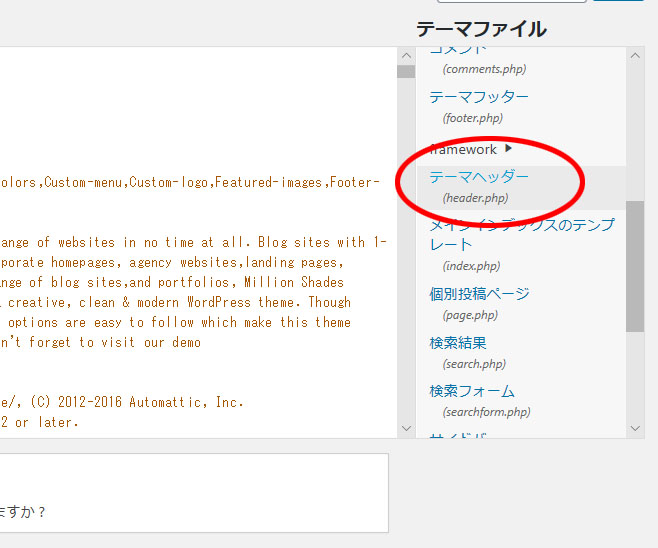Image resolution: width=658 pixels, height=548 pixels.
Task: Click theme file list scroll-down arrow
Action: point(635,428)
